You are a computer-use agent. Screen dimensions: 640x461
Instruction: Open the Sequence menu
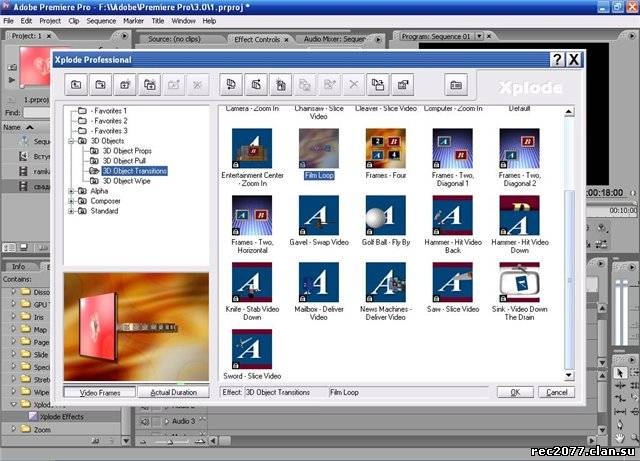coord(101,21)
